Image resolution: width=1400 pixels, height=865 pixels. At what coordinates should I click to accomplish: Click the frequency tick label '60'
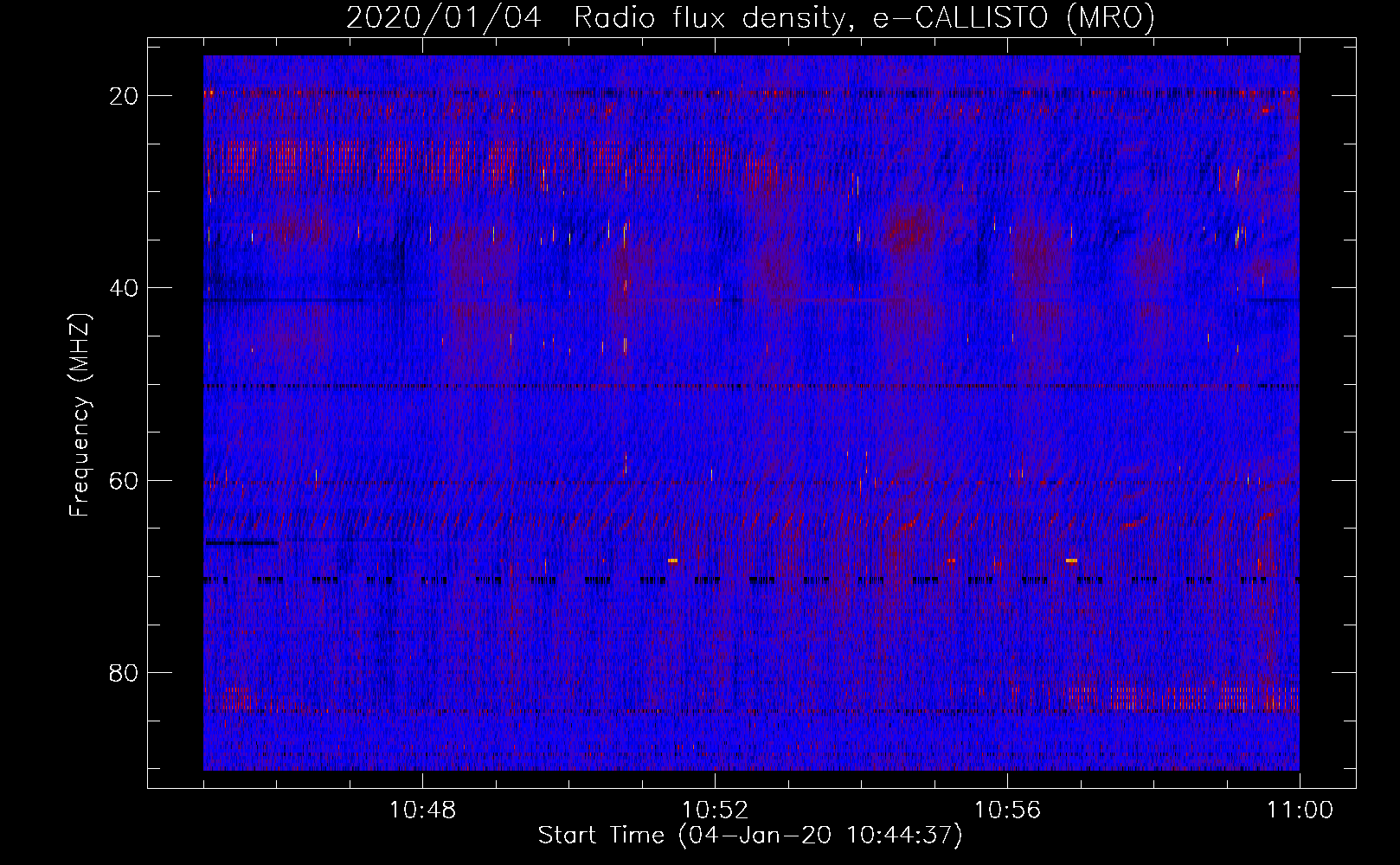[125, 480]
